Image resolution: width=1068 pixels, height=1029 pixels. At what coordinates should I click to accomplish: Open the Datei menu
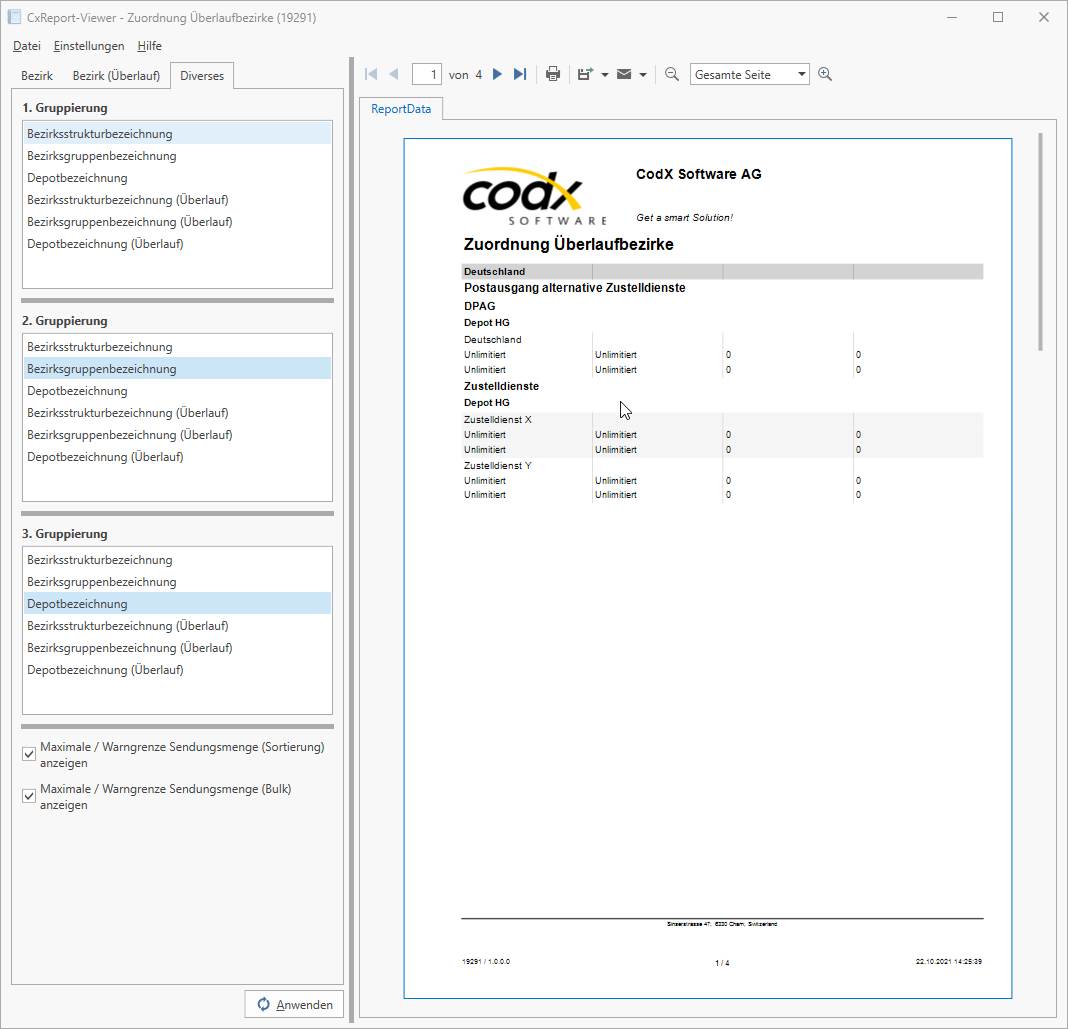point(27,46)
